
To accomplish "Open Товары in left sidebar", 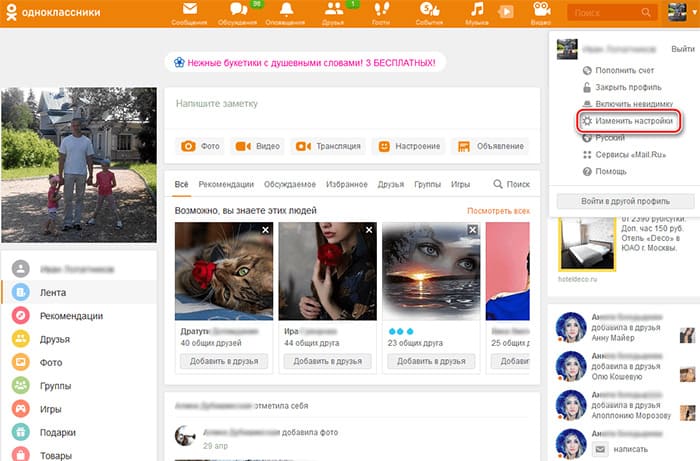I will tap(79, 454).
